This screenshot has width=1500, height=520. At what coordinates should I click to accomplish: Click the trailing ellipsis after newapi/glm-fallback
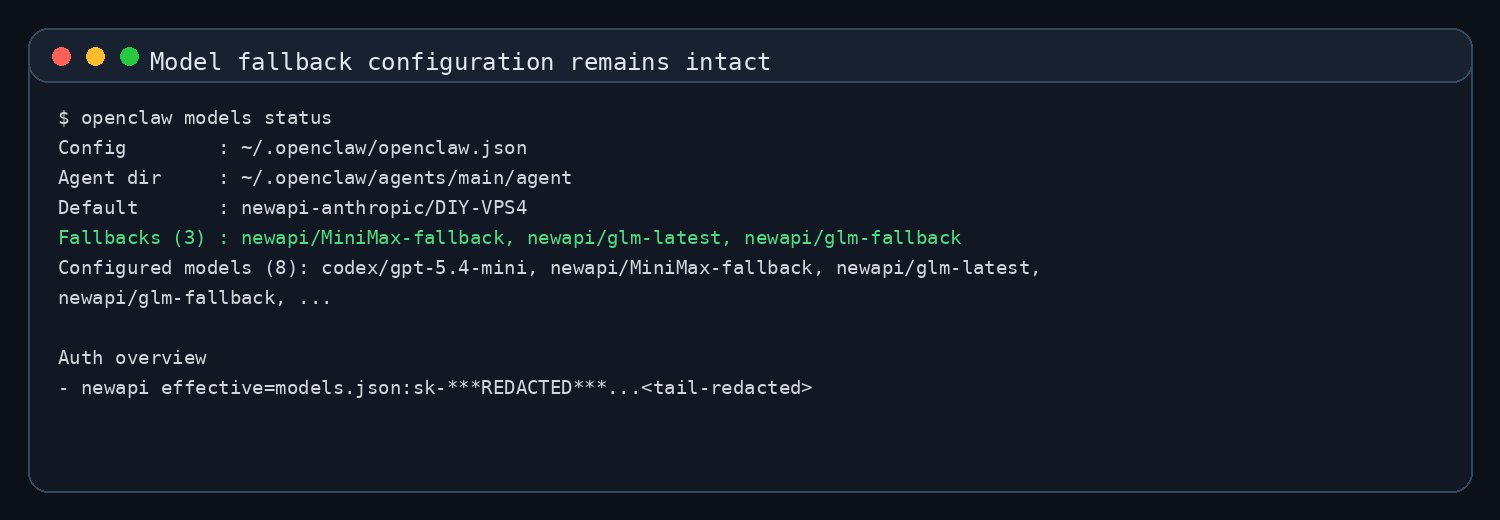(x=315, y=298)
